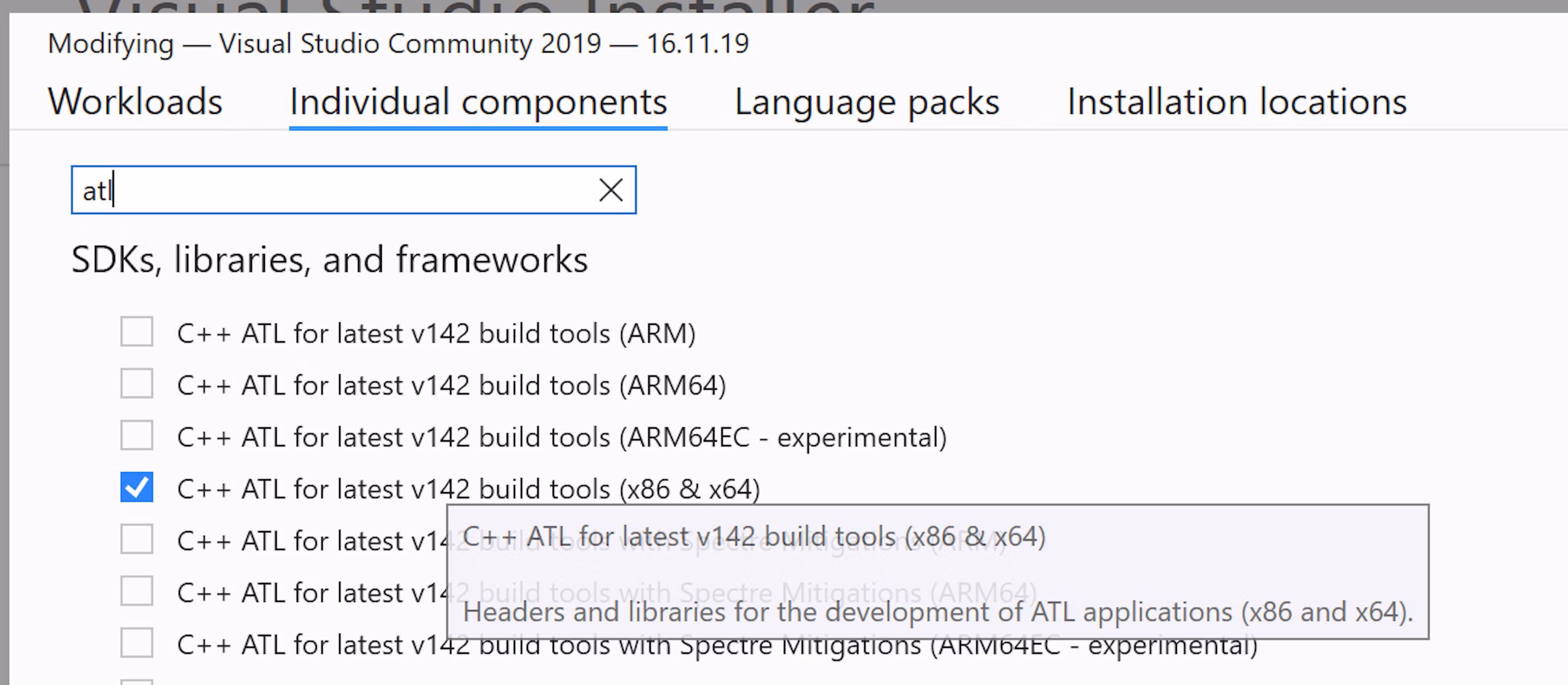This screenshot has width=1568, height=685.
Task: Tick ATL with Spectre Mitigations (ARM64) checkbox
Action: coord(136,591)
